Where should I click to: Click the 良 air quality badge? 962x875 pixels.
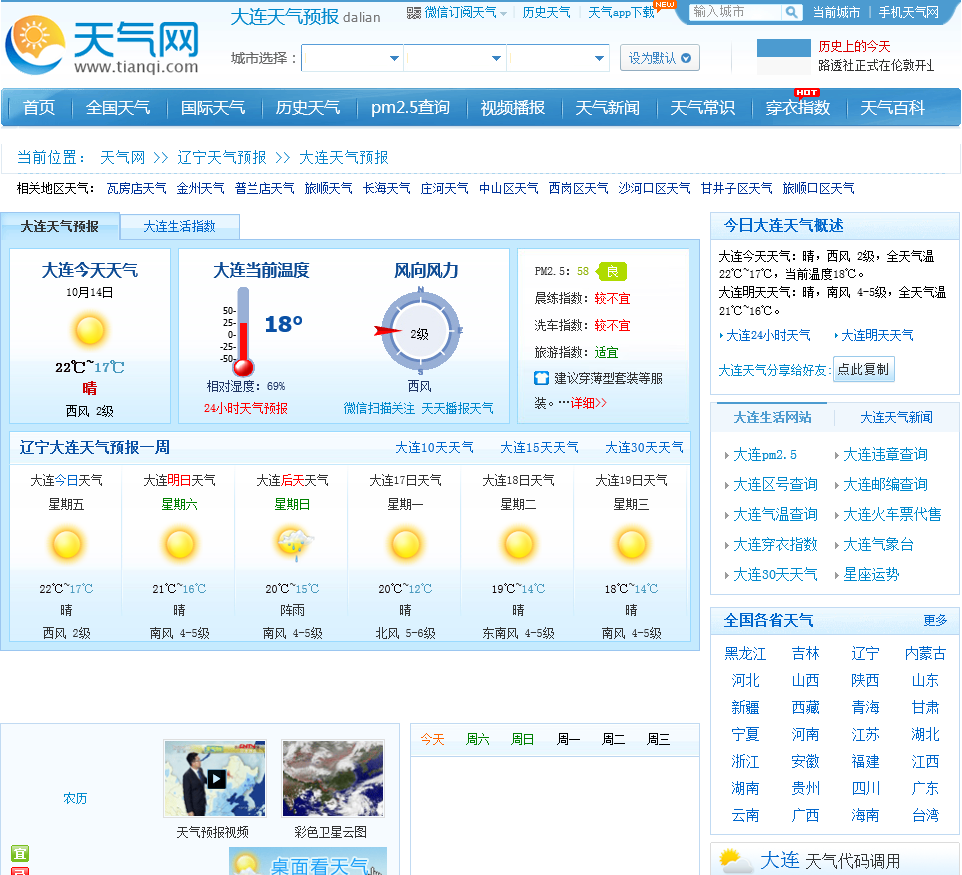612,271
